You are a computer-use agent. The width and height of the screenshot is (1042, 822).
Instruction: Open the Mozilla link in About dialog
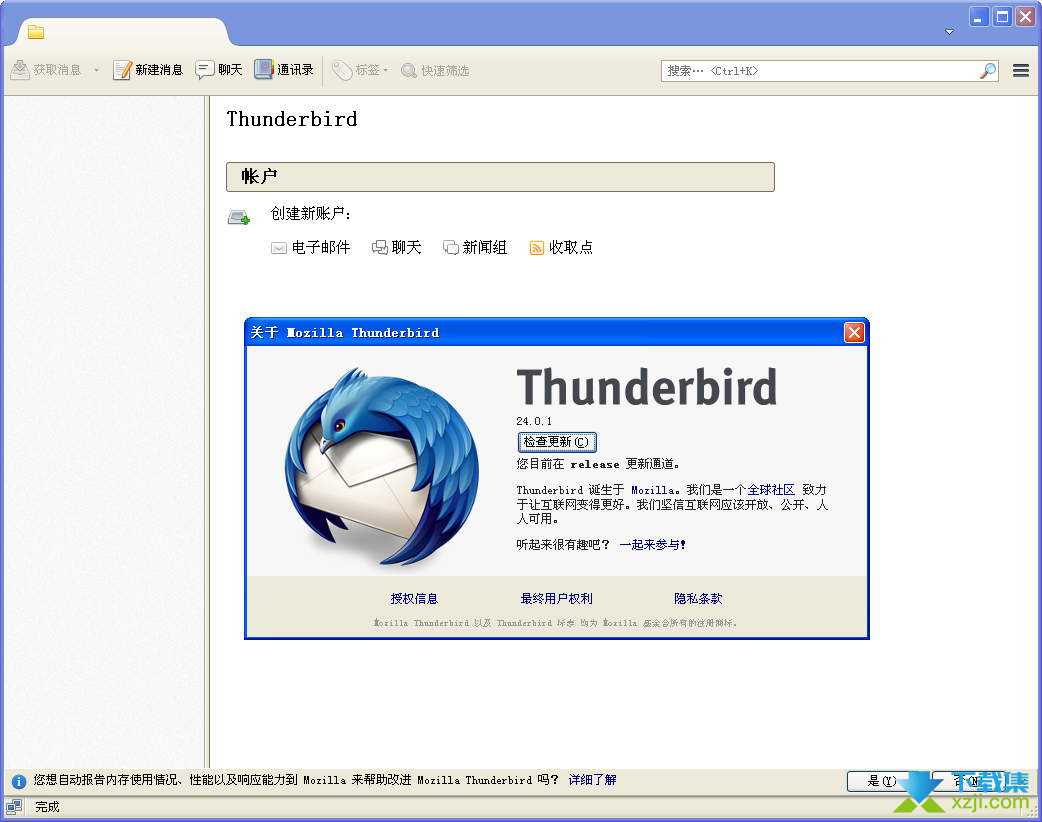[x=653, y=490]
